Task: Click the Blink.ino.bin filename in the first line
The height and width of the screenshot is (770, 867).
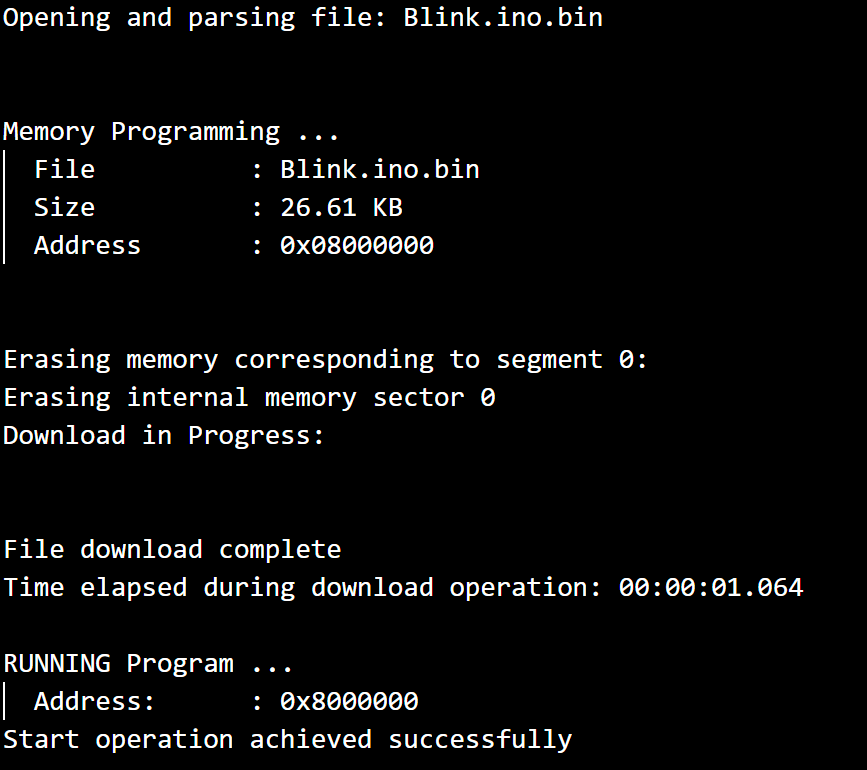Action: tap(503, 18)
